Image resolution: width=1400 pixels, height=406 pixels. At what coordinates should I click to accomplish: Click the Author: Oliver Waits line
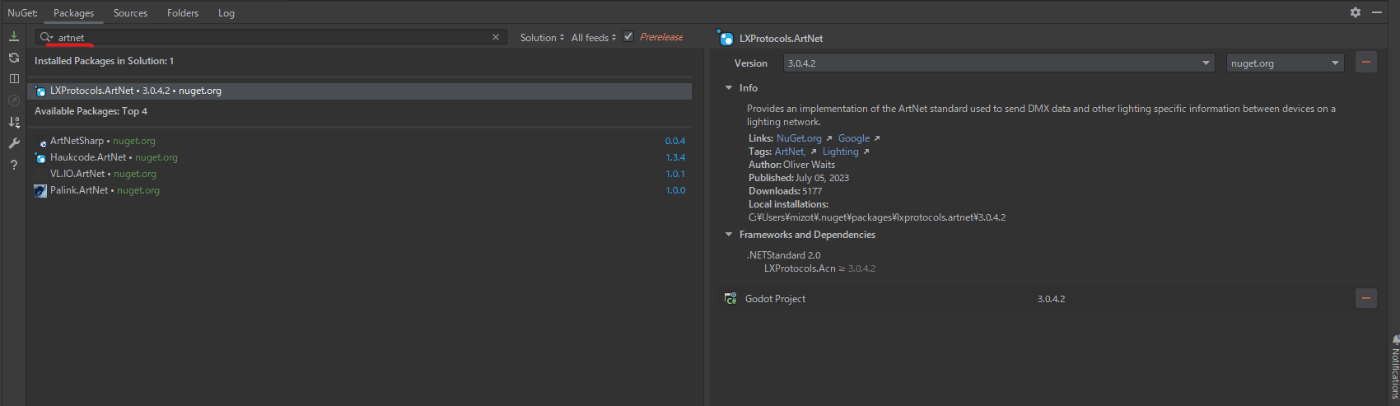click(x=791, y=164)
